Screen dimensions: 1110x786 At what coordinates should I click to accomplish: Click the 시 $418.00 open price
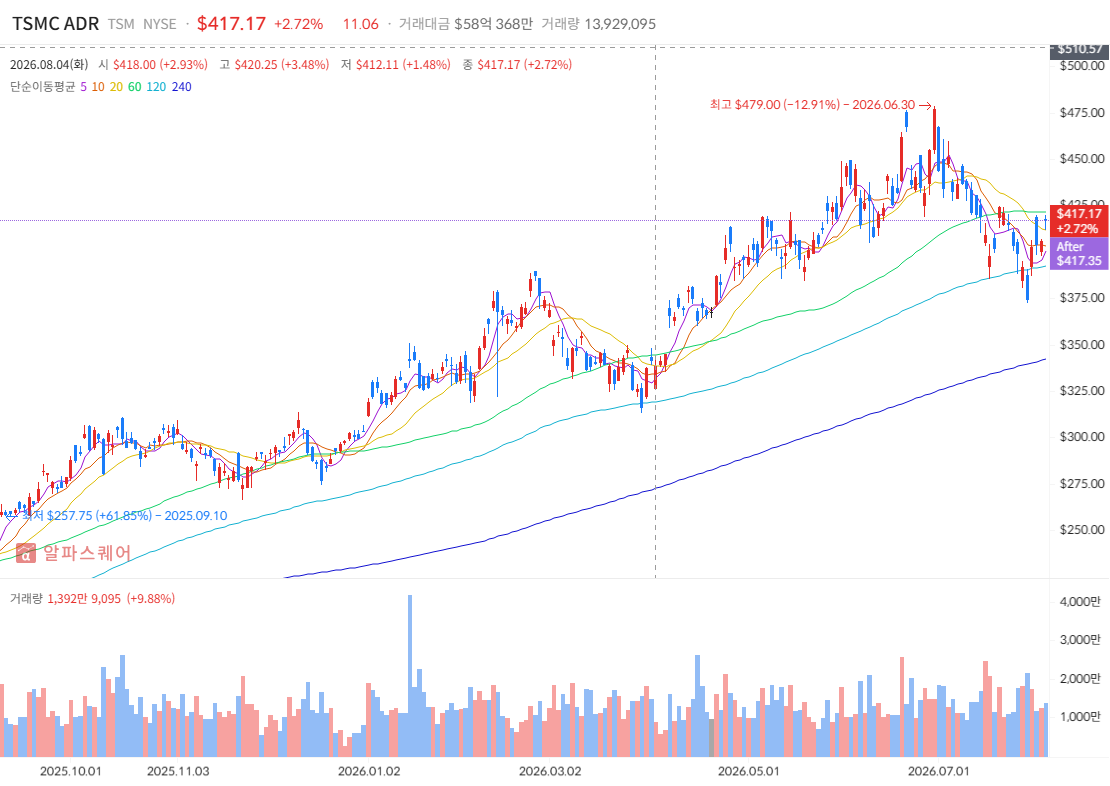point(153,64)
